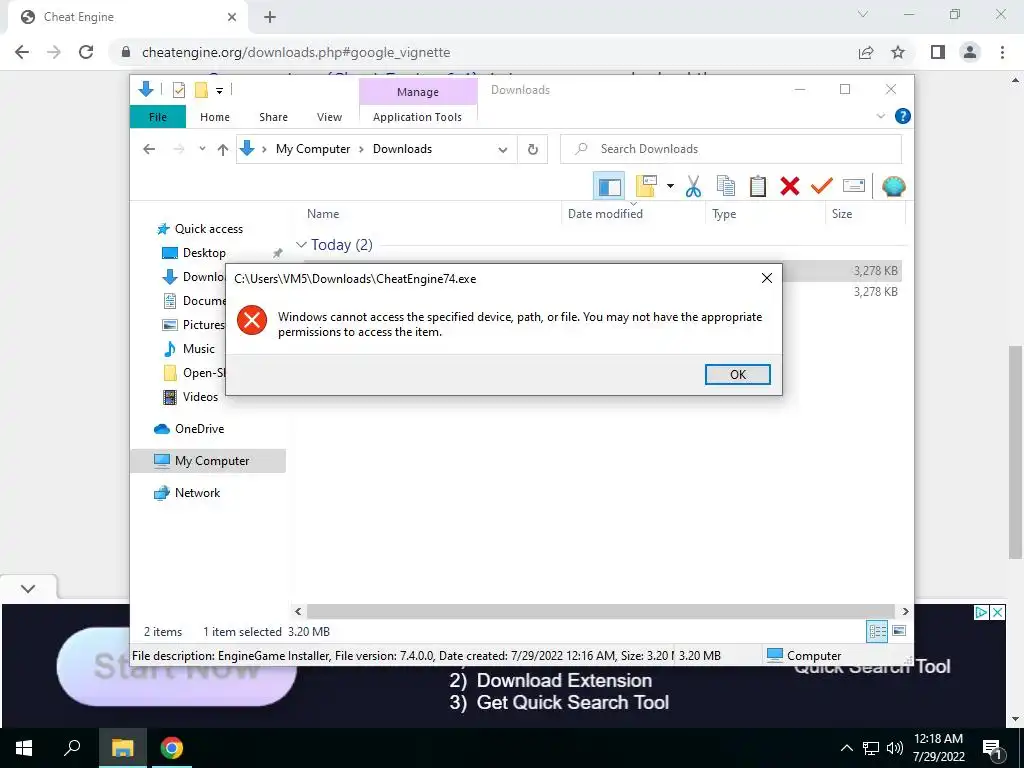Click the Explorer Refresh button

[x=533, y=149]
